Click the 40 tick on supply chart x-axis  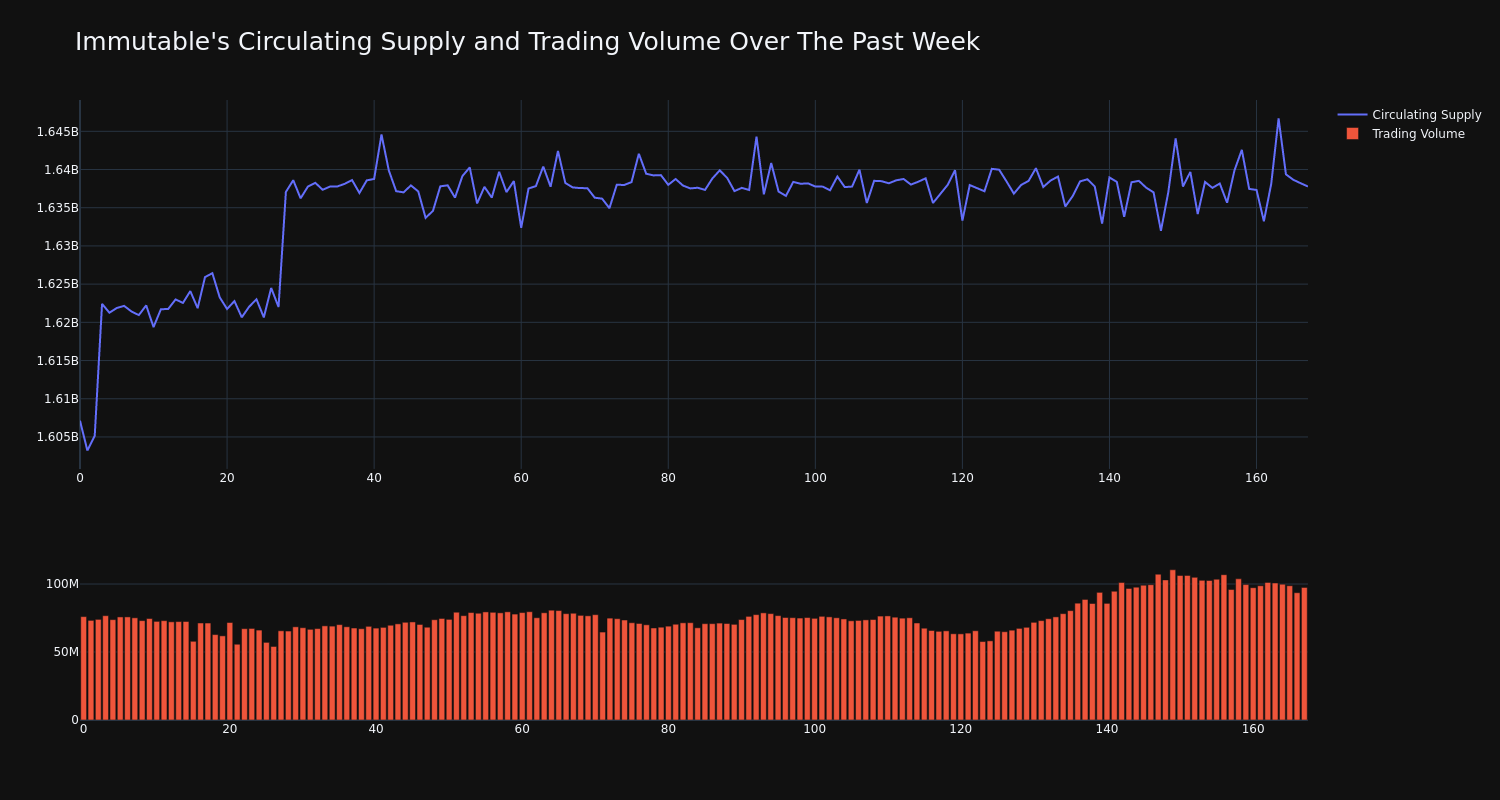[x=374, y=478]
